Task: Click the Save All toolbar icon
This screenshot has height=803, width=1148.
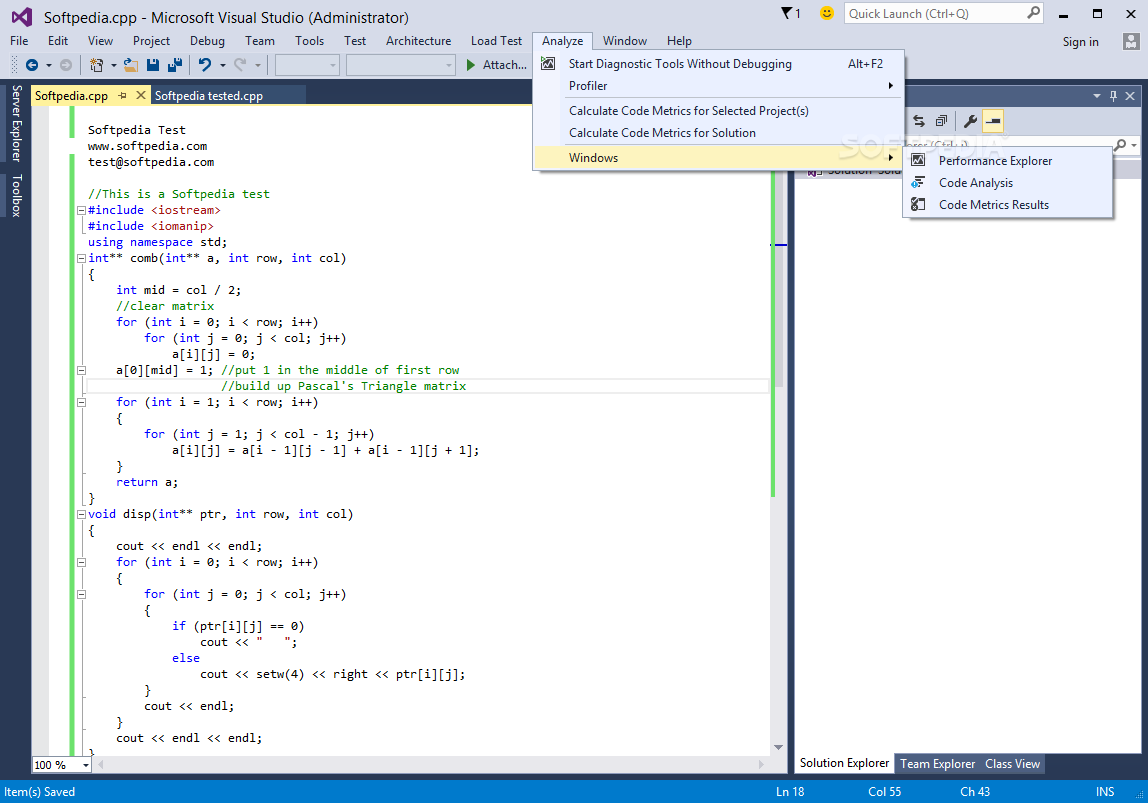Action: [175, 65]
